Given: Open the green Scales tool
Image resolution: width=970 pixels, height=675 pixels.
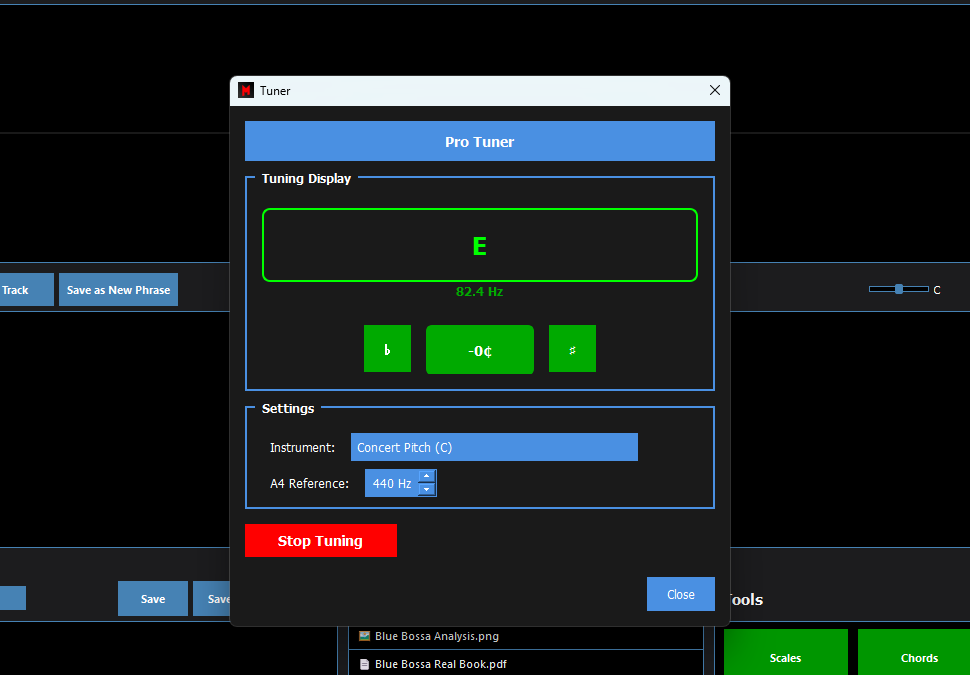Looking at the screenshot, I should tap(785, 657).
